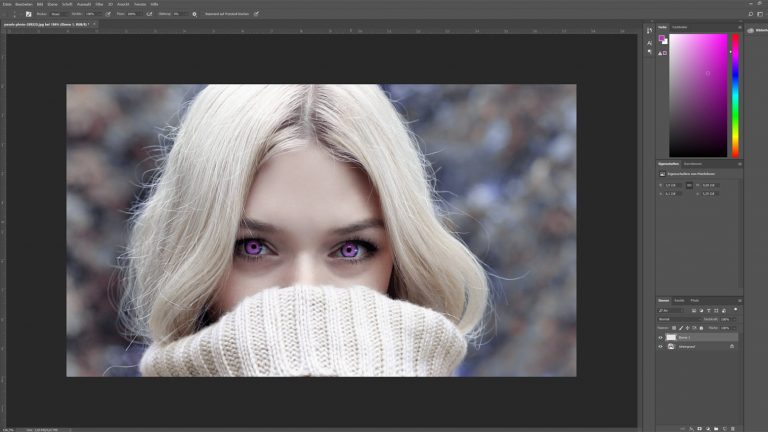The width and height of the screenshot is (768, 432).
Task: Click the new group folder icon
Action: (718, 427)
